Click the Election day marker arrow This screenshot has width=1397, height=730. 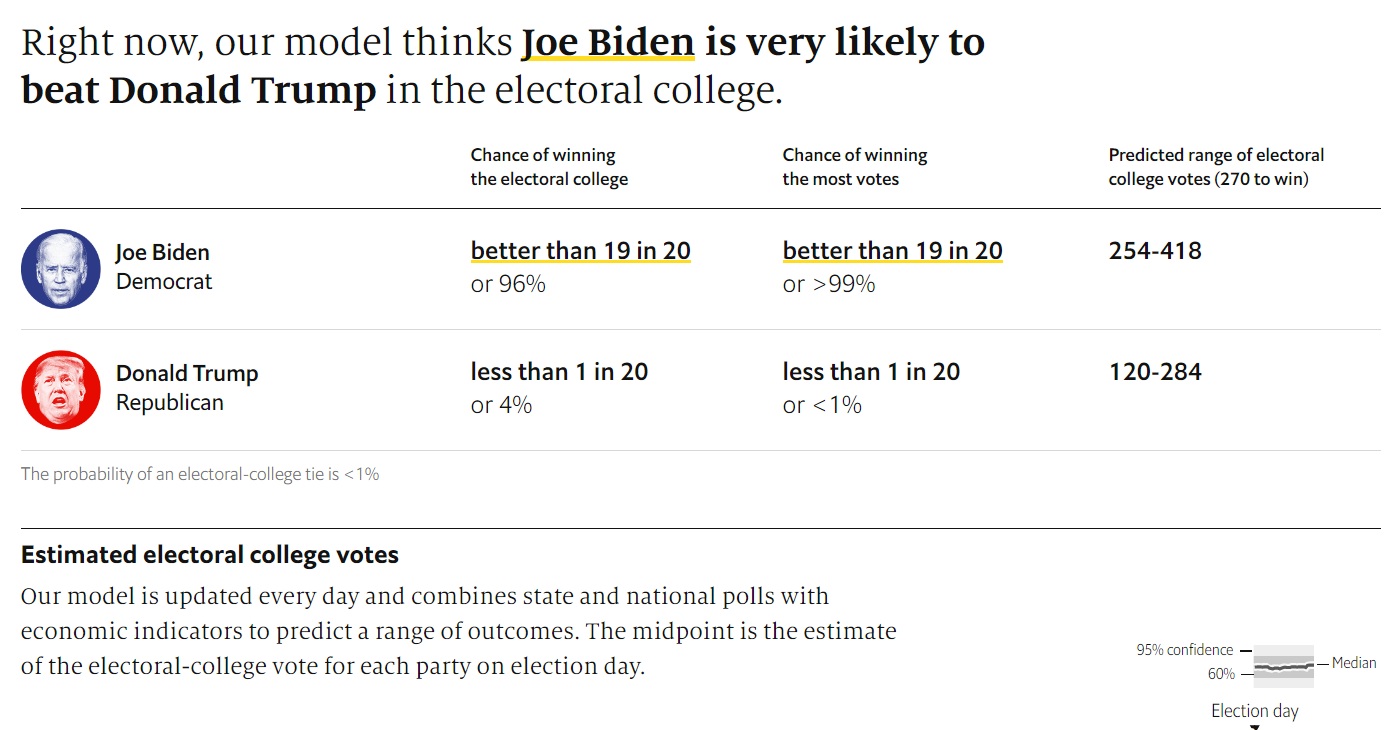(1255, 727)
